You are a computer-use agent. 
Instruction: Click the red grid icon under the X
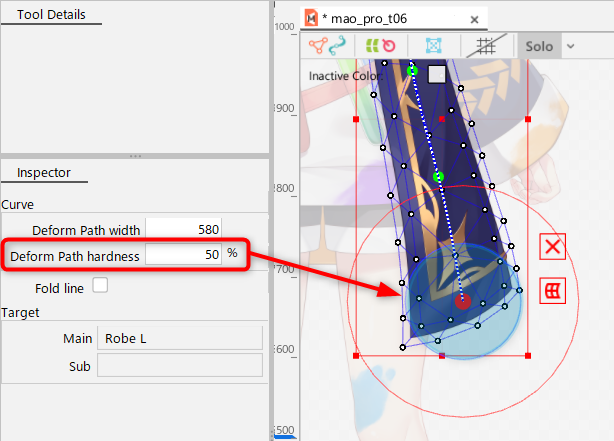point(552,291)
